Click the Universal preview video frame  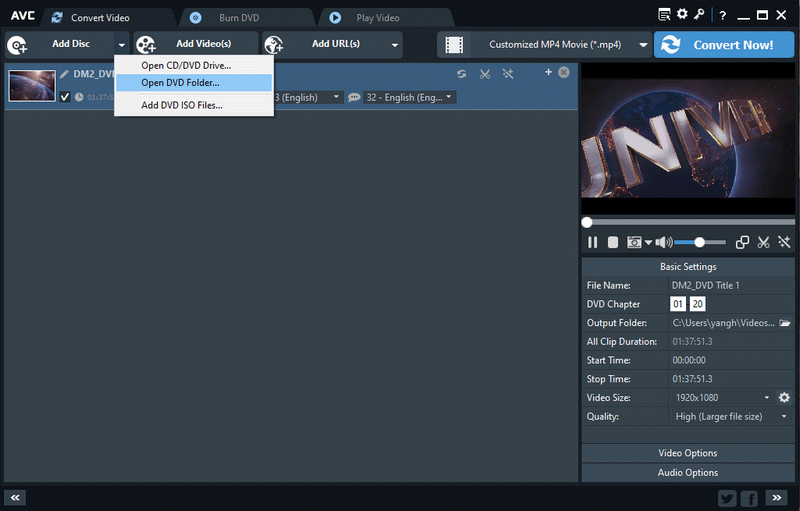(688, 138)
